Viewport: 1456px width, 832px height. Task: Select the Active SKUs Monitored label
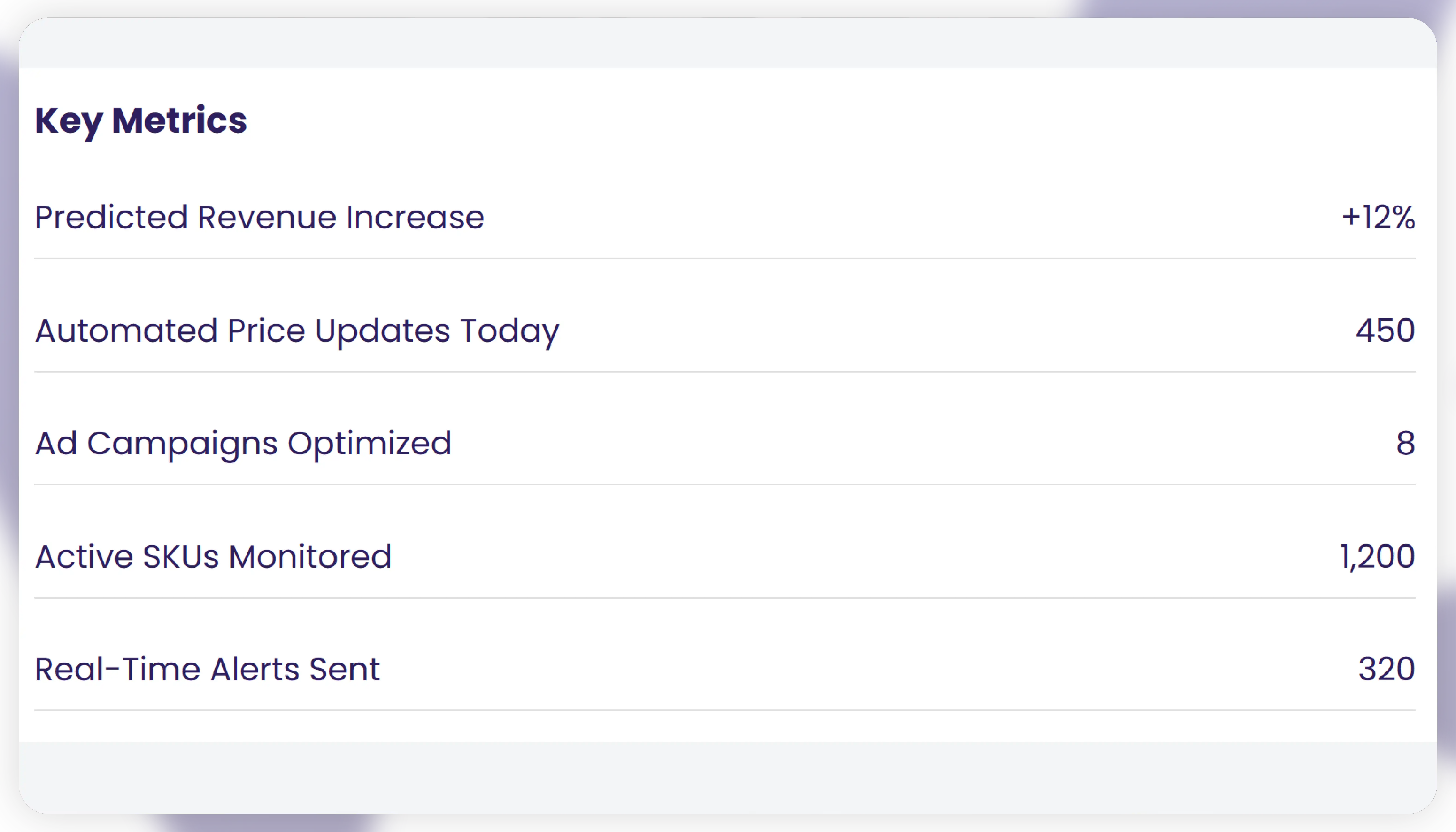[213, 557]
